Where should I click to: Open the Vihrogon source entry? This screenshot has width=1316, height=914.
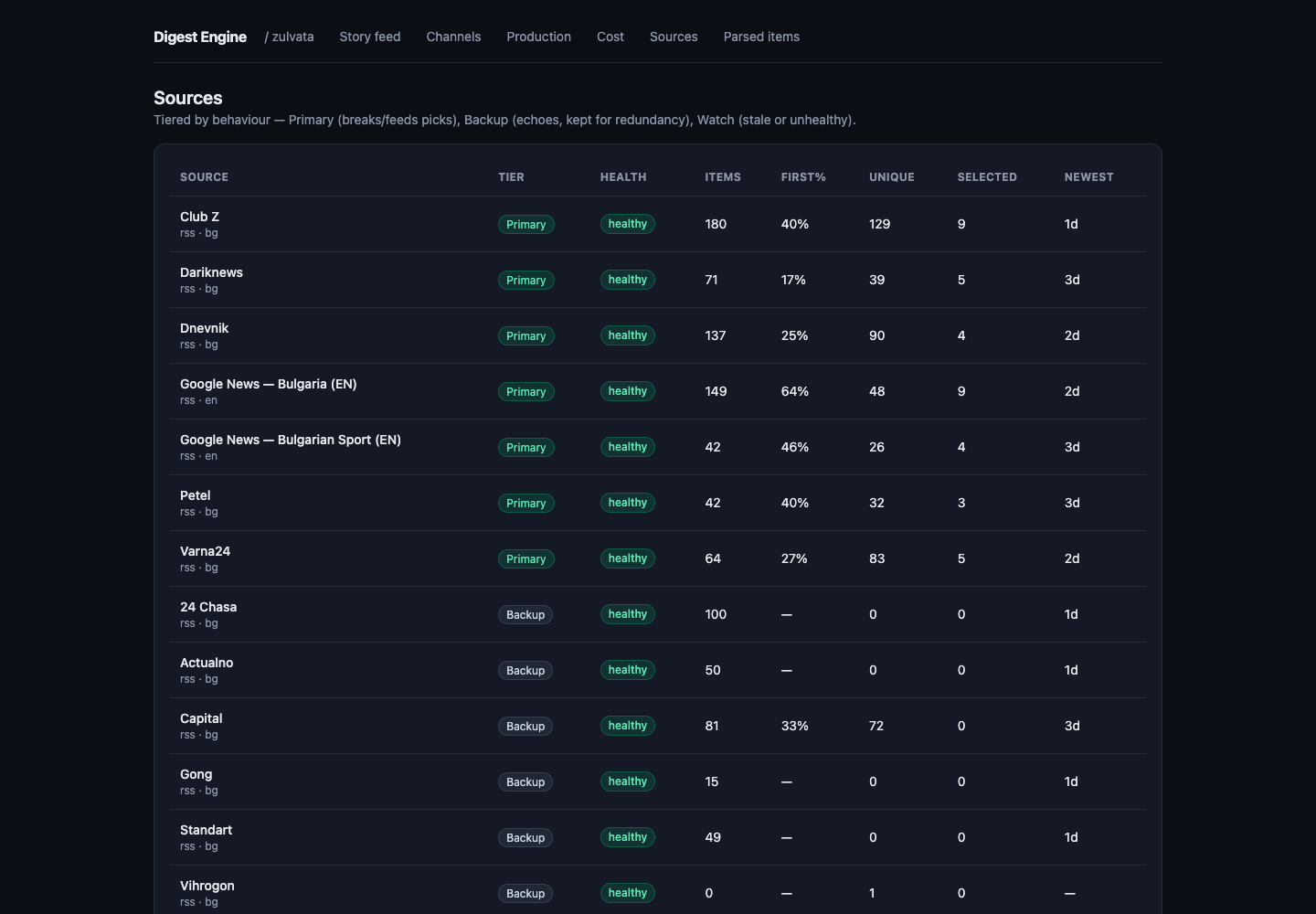tap(207, 886)
